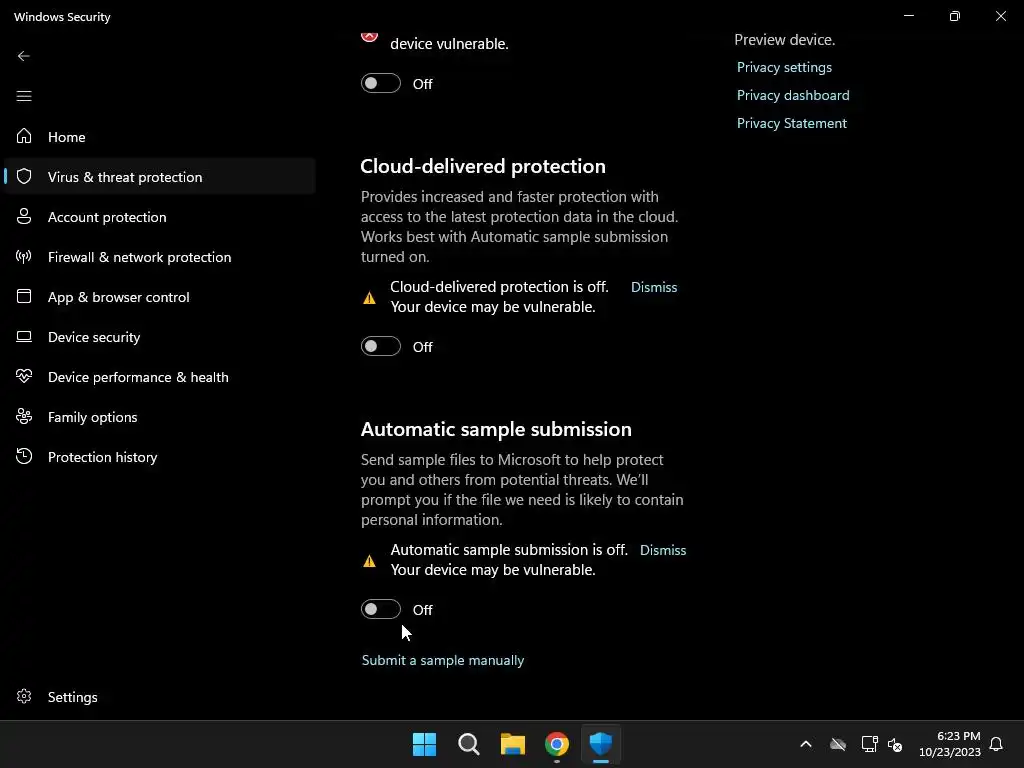This screenshot has height=768, width=1024.
Task: Click 'Cloud-delivered protection is off.' warning text
Action: 499,287
